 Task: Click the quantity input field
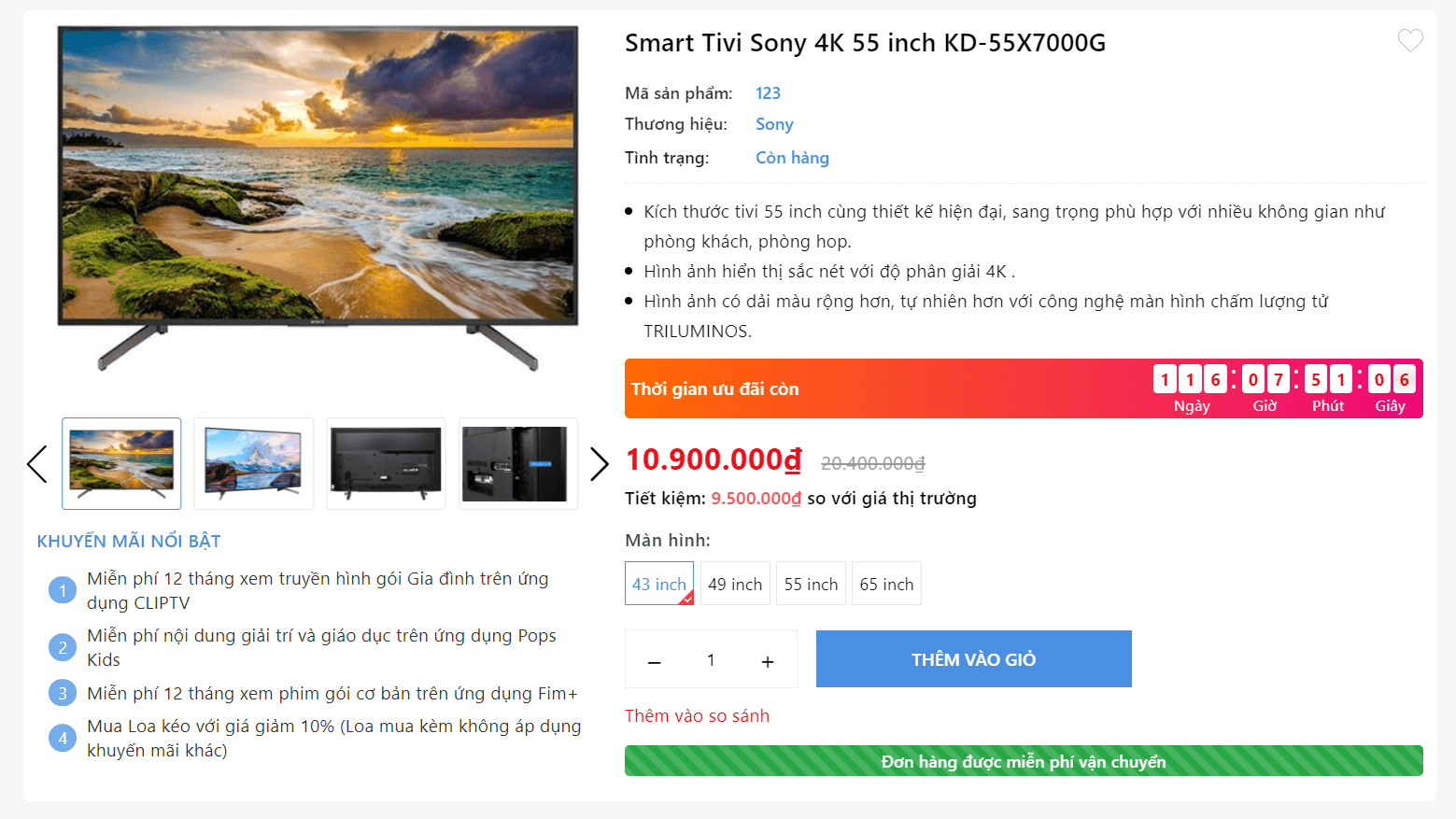[711, 659]
